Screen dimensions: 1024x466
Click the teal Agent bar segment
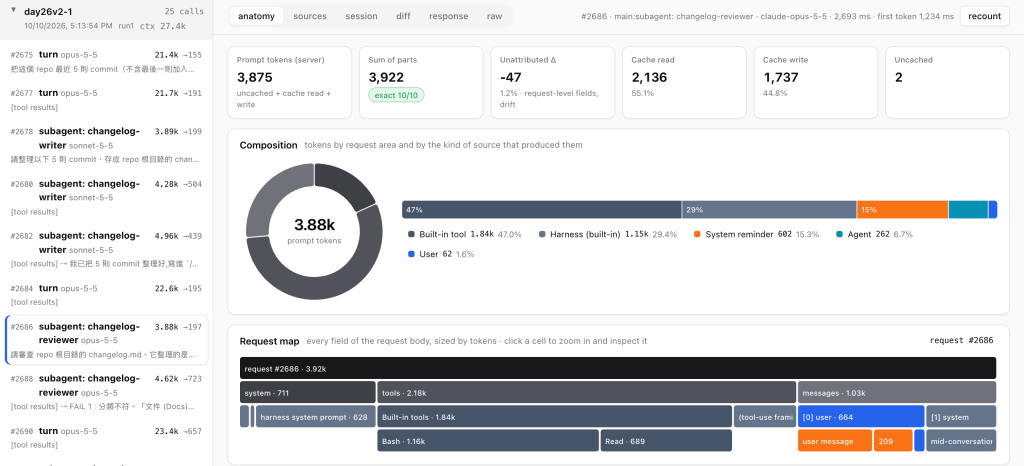(968, 210)
